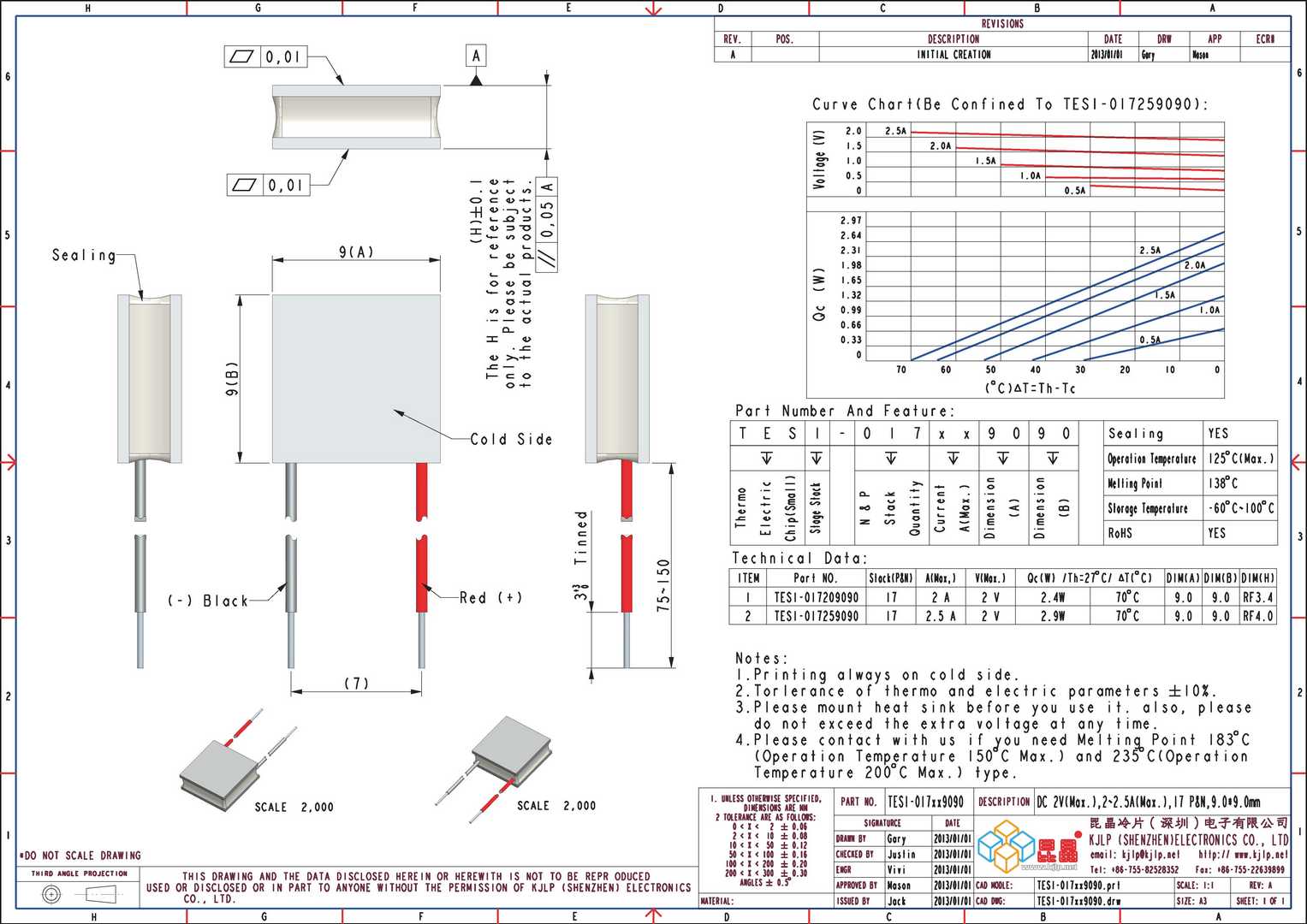
Task: Click the 'Curve Chart' title text
Action: 1010,104
